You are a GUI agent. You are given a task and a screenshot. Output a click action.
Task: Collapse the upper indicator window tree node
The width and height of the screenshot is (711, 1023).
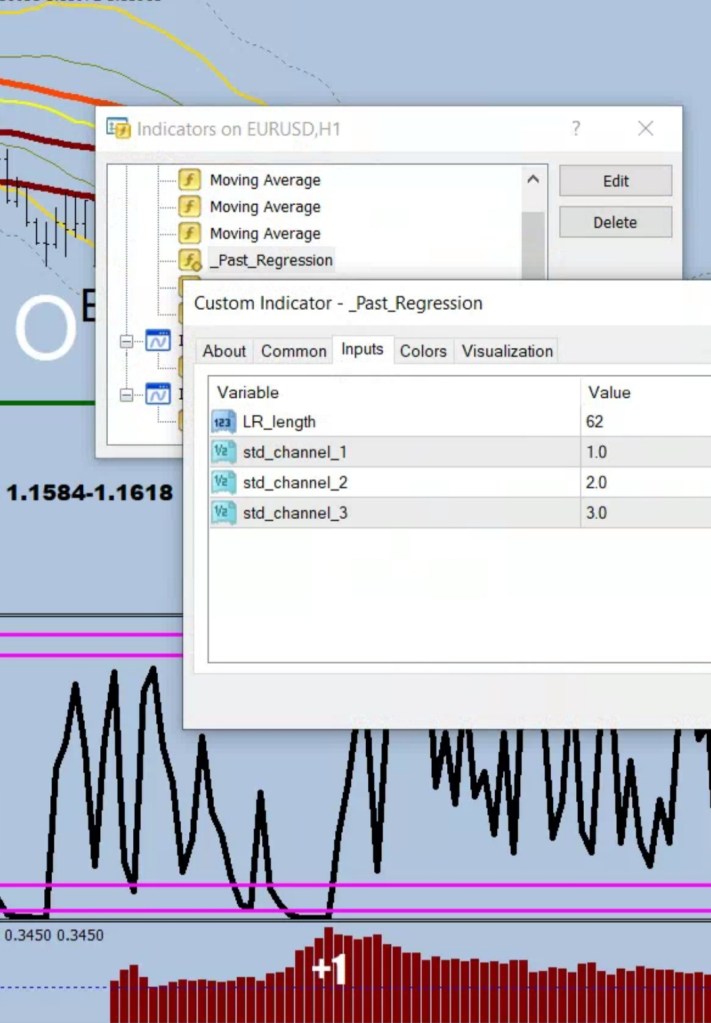coord(127,342)
